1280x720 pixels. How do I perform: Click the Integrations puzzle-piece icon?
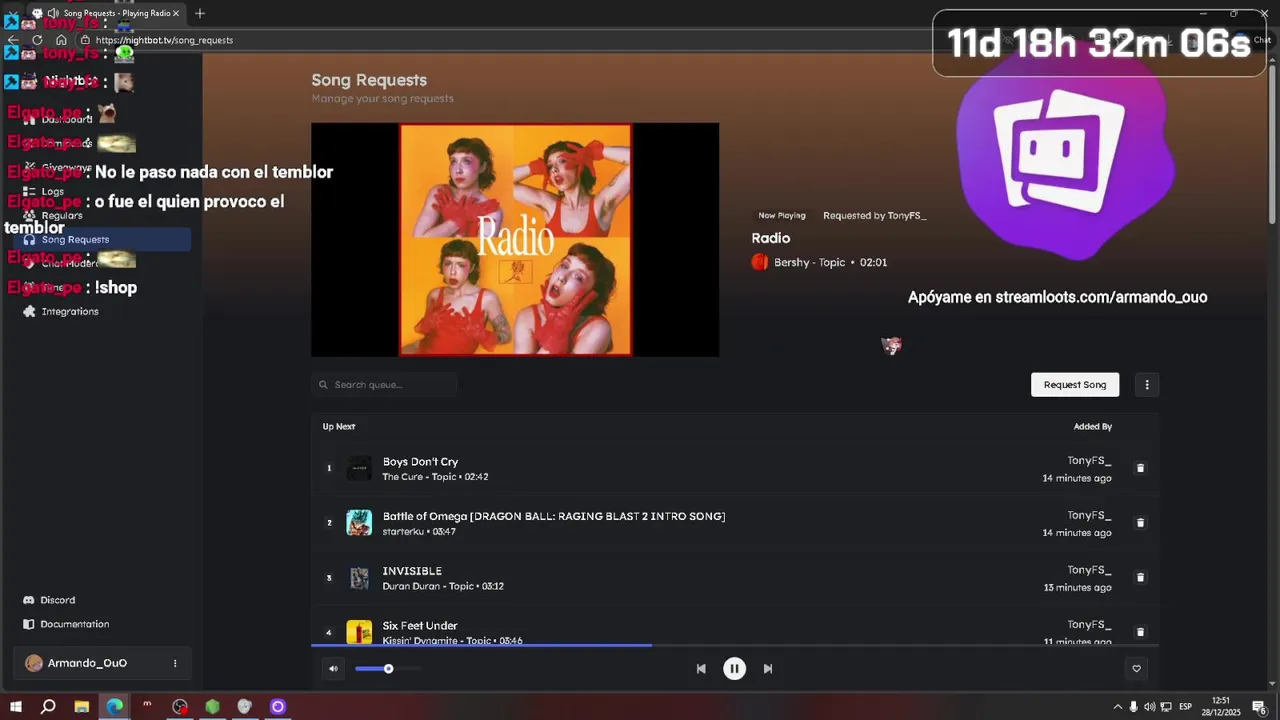[29, 311]
